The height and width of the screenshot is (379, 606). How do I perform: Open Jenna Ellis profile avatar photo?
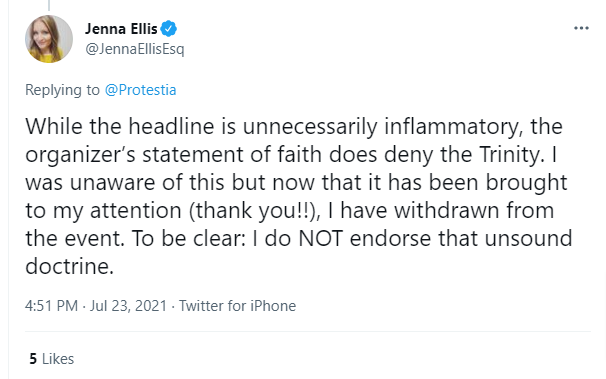(49, 39)
